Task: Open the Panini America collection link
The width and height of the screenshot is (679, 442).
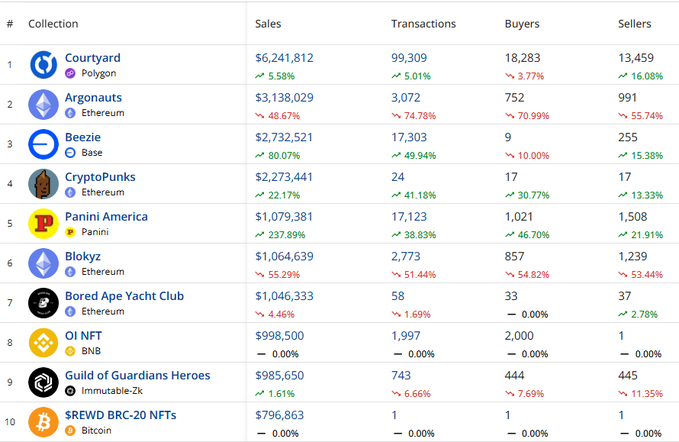Action: 106,216
